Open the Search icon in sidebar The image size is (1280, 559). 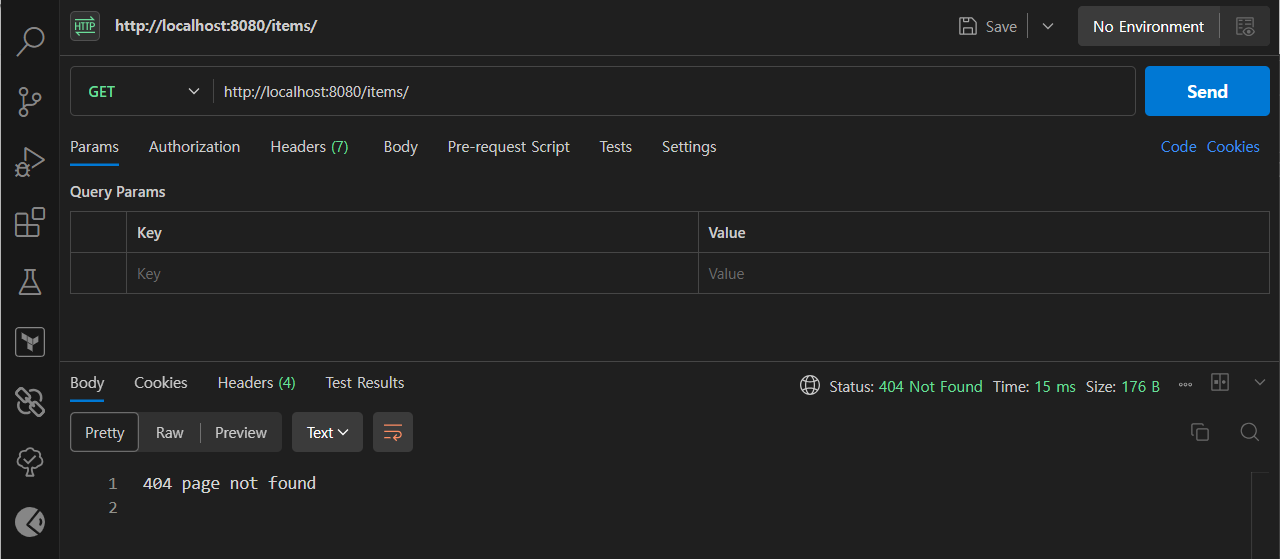pyautogui.click(x=30, y=41)
